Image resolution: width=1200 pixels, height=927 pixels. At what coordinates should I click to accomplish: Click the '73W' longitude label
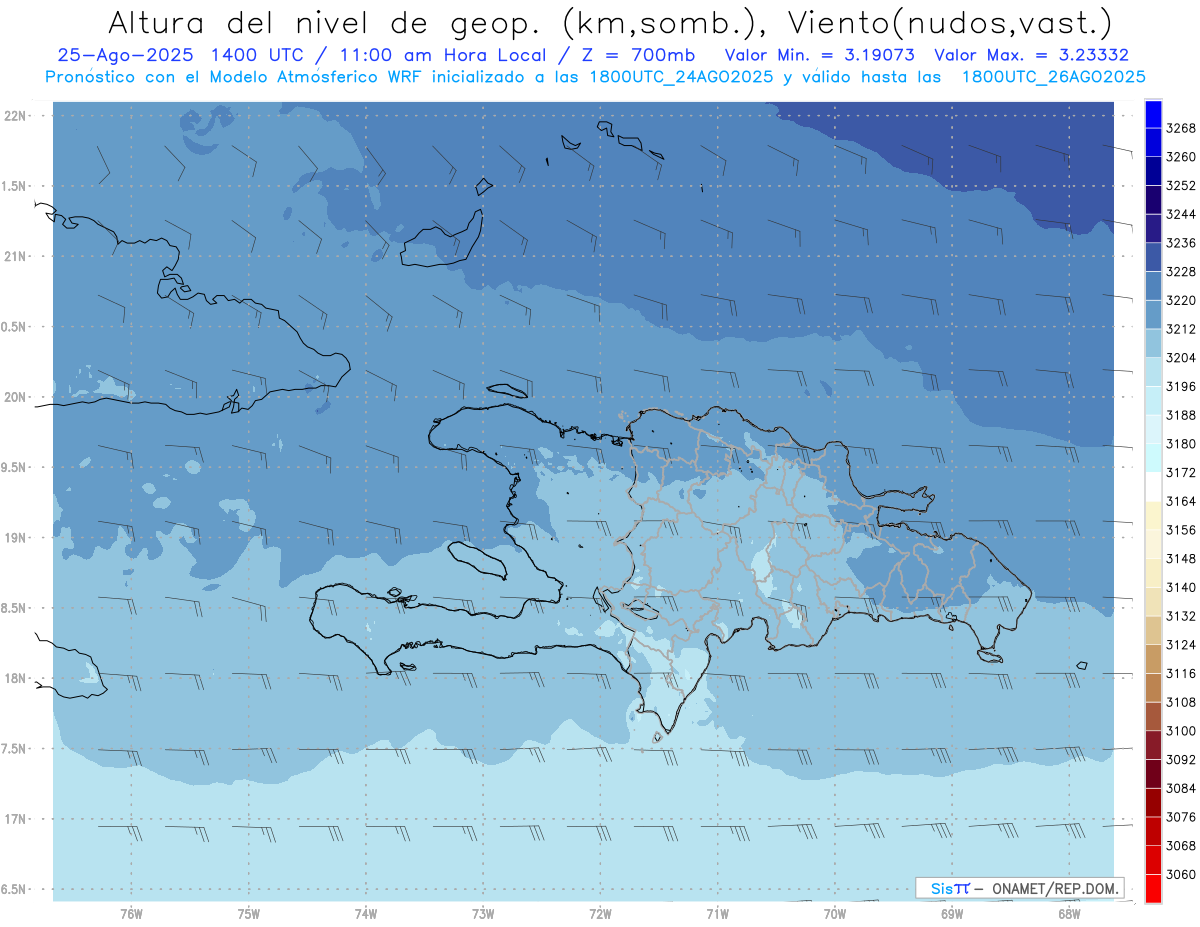click(483, 912)
